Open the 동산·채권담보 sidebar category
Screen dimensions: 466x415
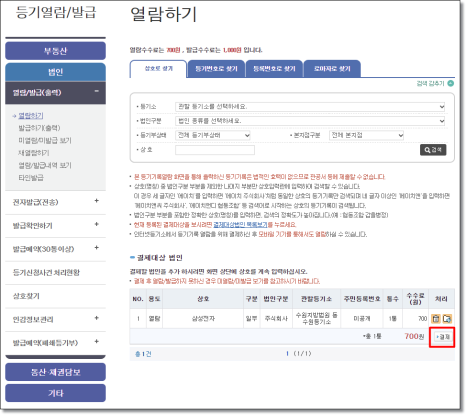tap(55, 372)
